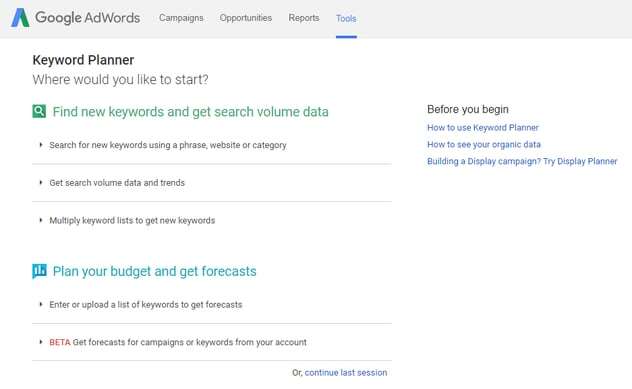Expand 'Enter or upload a list of keywords' arrow
This screenshot has width=632, height=389.
41,304
